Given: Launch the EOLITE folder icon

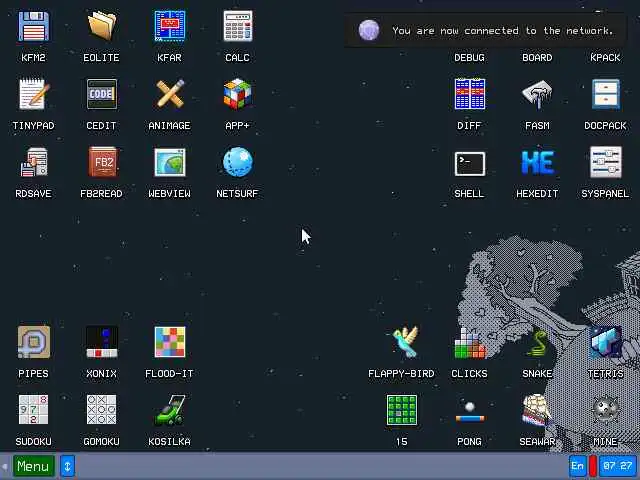Looking at the screenshot, I should [x=101, y=27].
